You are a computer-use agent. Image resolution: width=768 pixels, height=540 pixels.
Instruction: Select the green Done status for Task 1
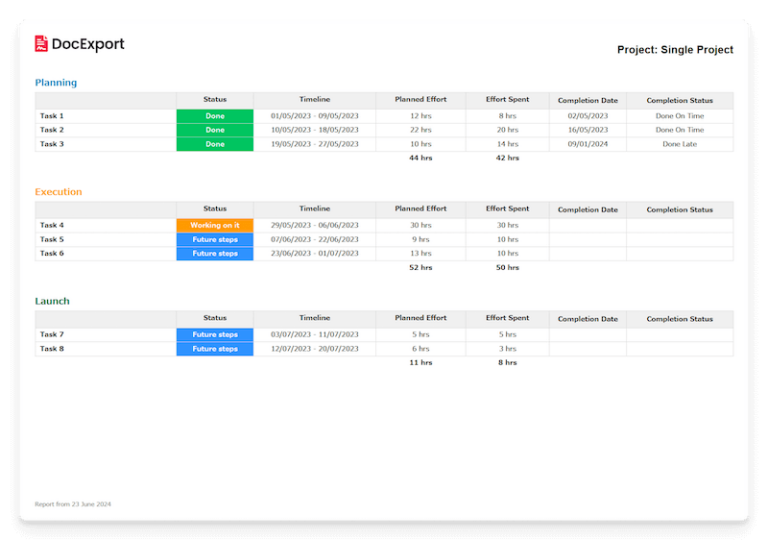[x=215, y=116]
